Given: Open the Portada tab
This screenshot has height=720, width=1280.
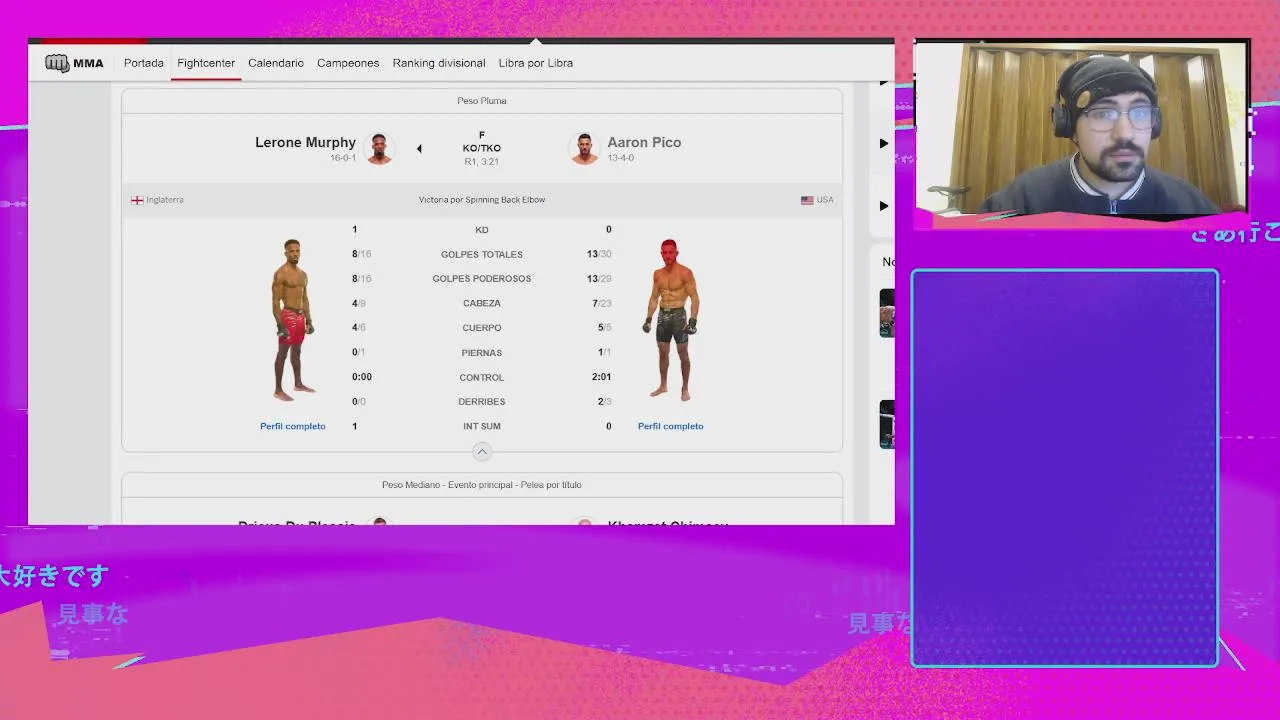Looking at the screenshot, I should (x=144, y=63).
